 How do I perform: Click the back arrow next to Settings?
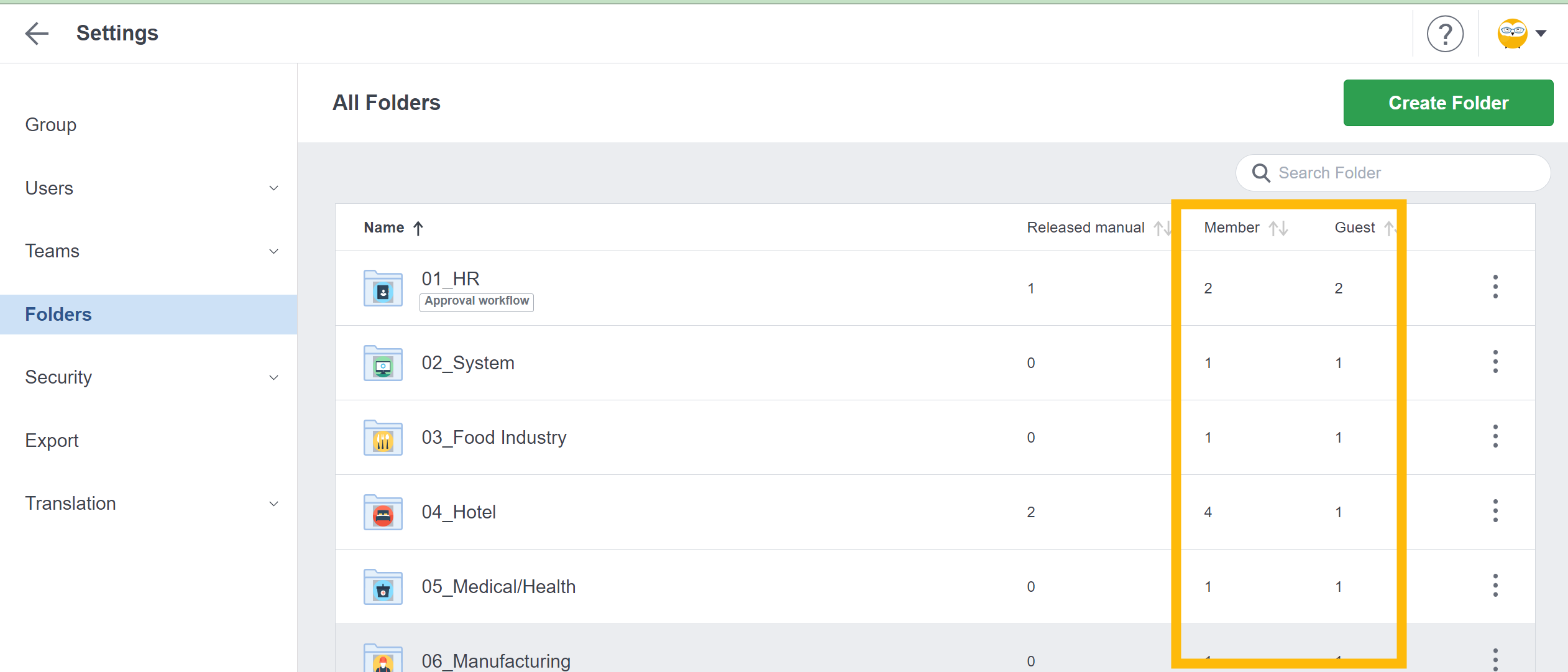[37, 33]
